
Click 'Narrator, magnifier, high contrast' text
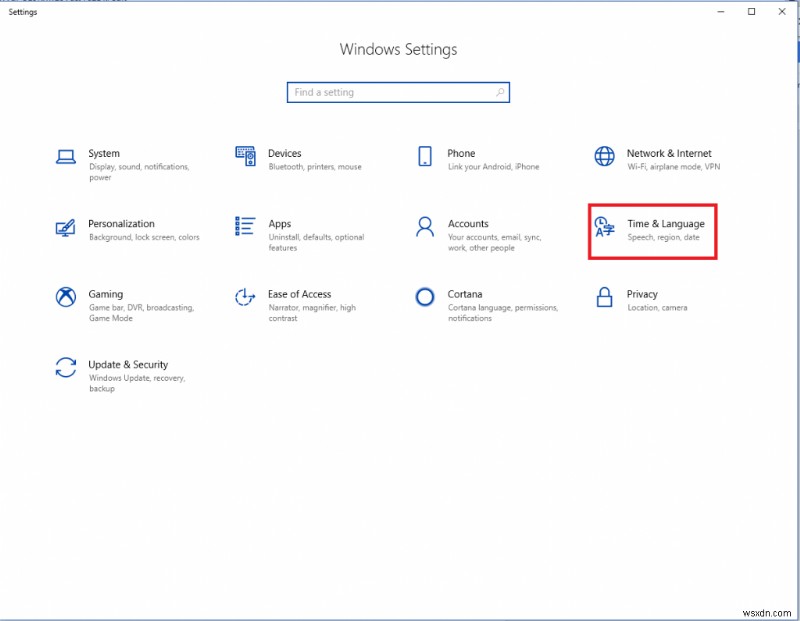coord(312,313)
